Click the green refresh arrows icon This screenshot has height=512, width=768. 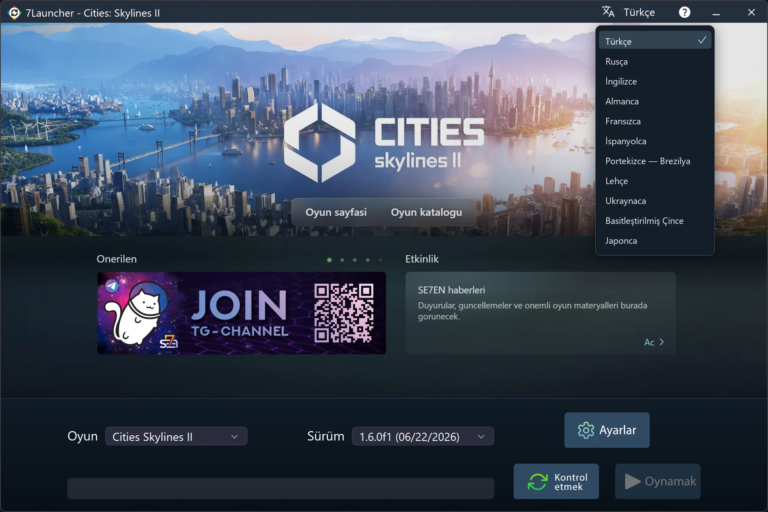[x=537, y=482]
